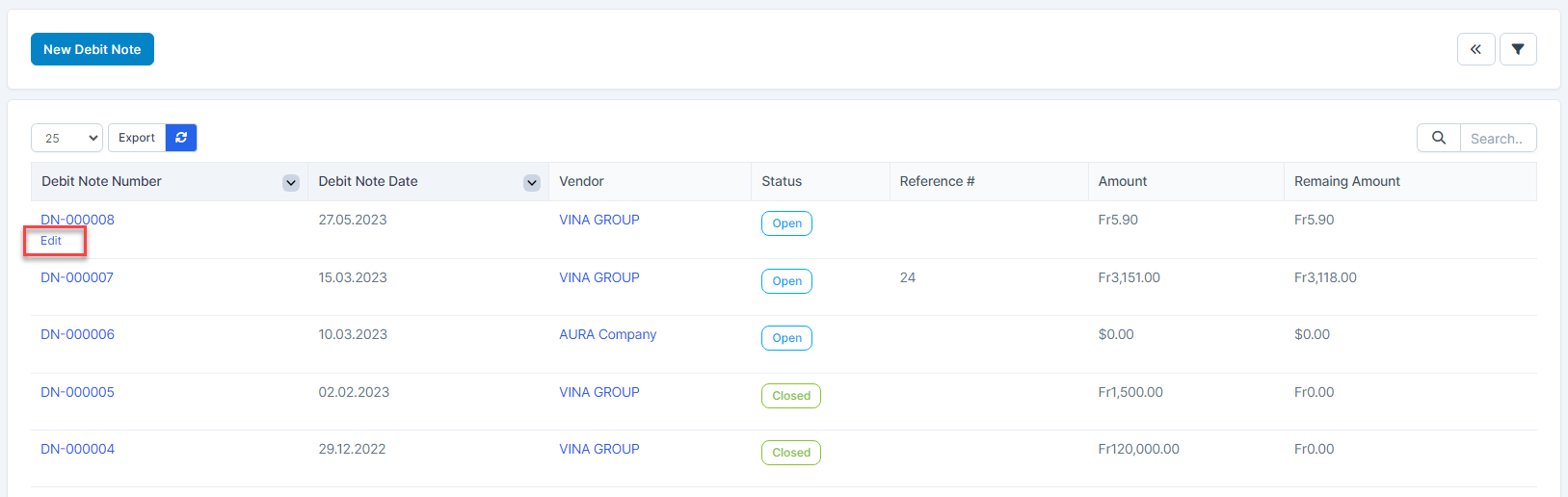Open the 25 rows-per-page dropdown
Viewport: 1568px width, 497px height.
pos(66,138)
